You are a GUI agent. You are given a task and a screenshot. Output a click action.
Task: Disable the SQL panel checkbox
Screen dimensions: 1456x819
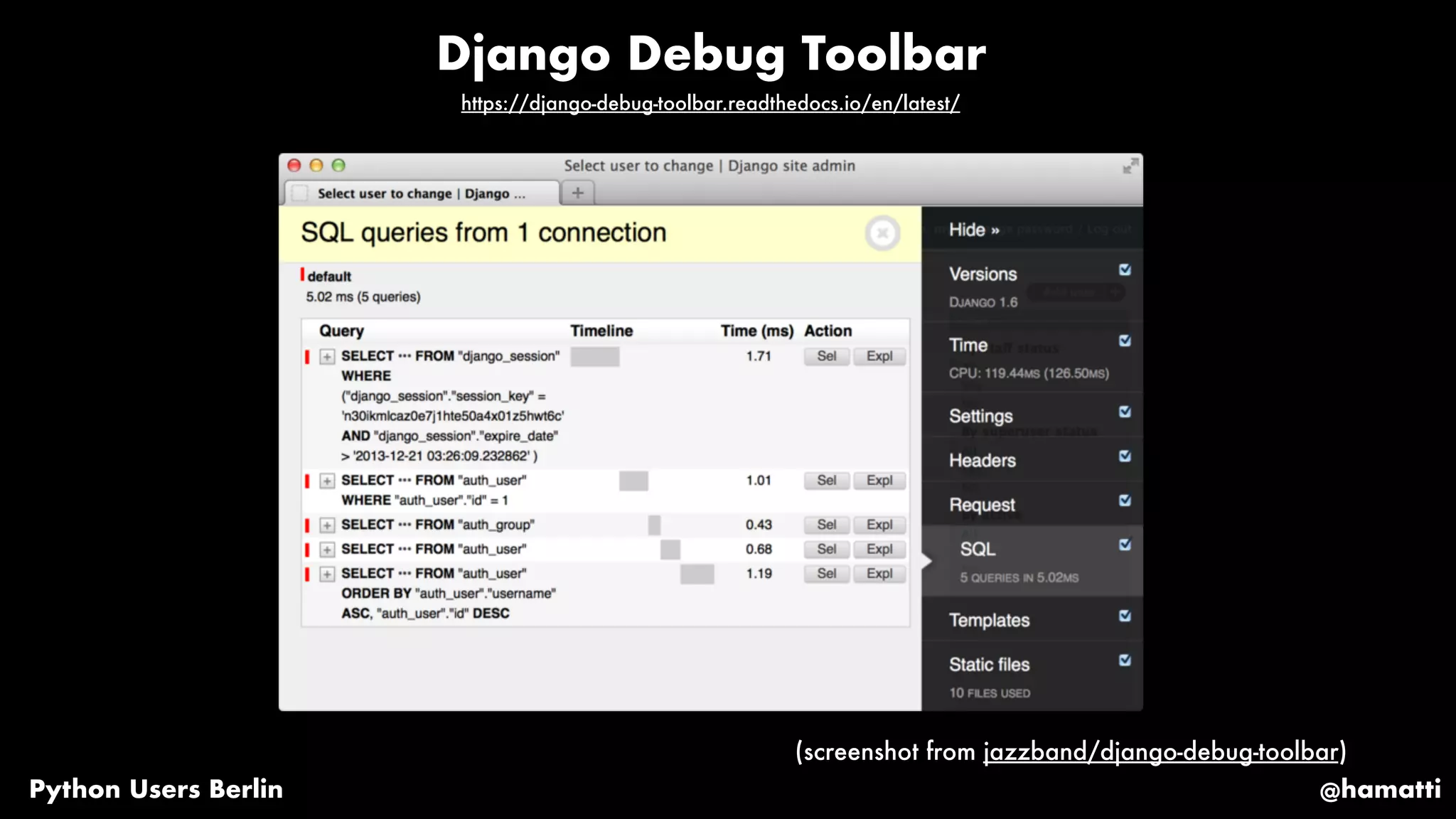coord(1125,545)
